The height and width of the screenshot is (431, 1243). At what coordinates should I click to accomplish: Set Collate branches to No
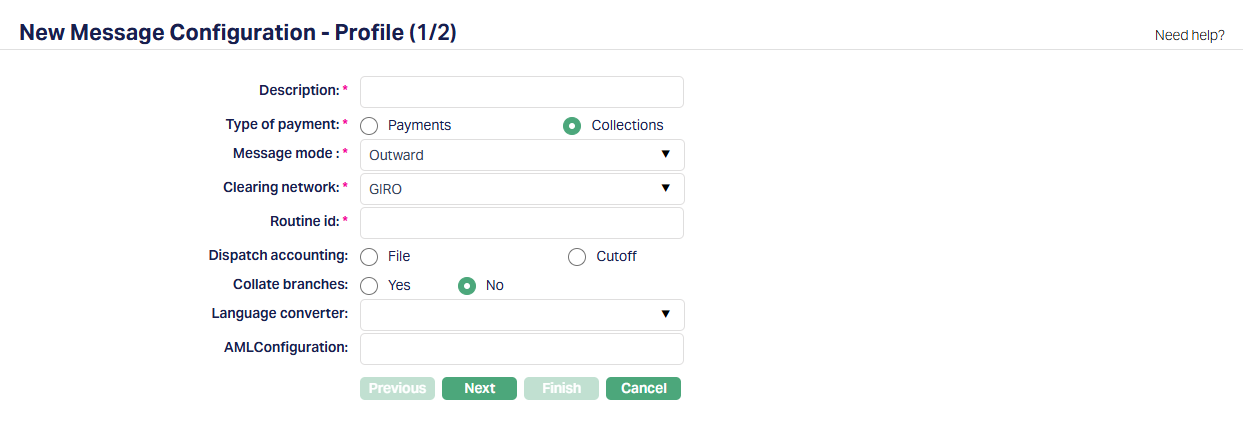click(x=466, y=286)
